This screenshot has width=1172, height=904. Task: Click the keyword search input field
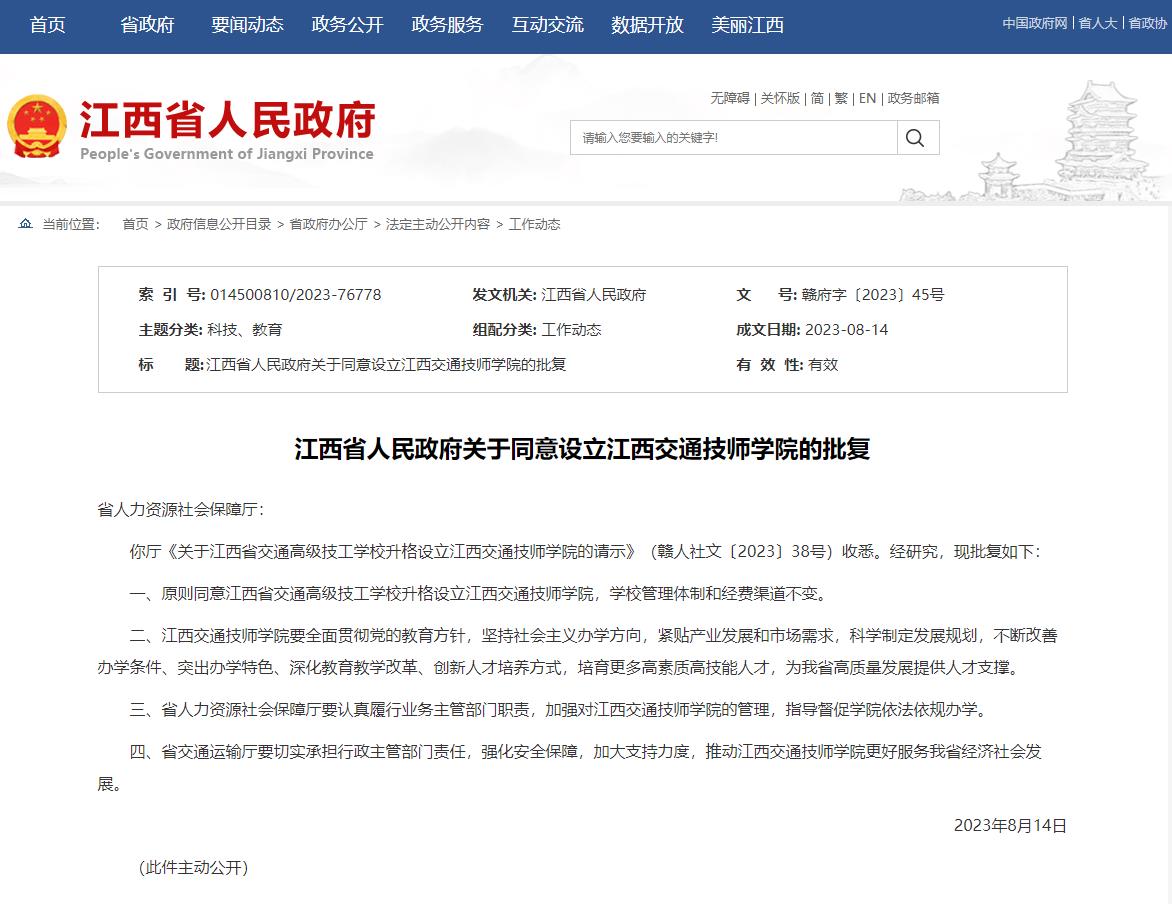[733, 138]
